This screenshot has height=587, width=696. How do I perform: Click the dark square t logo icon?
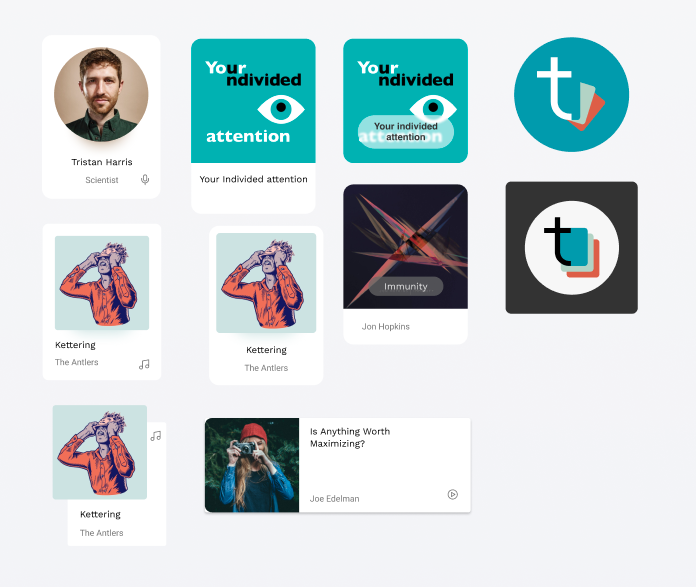pos(572,247)
